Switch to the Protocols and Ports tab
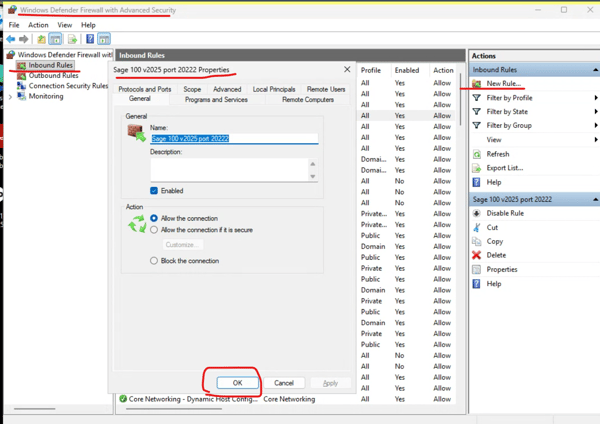 (x=144, y=89)
